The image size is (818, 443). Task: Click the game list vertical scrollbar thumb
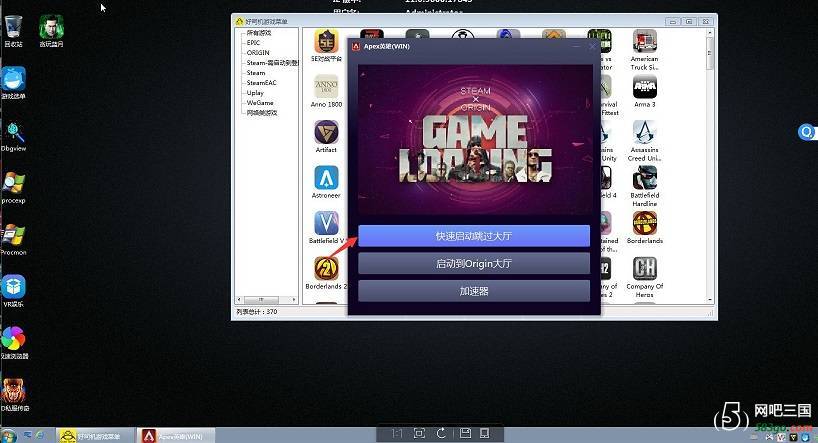709,53
